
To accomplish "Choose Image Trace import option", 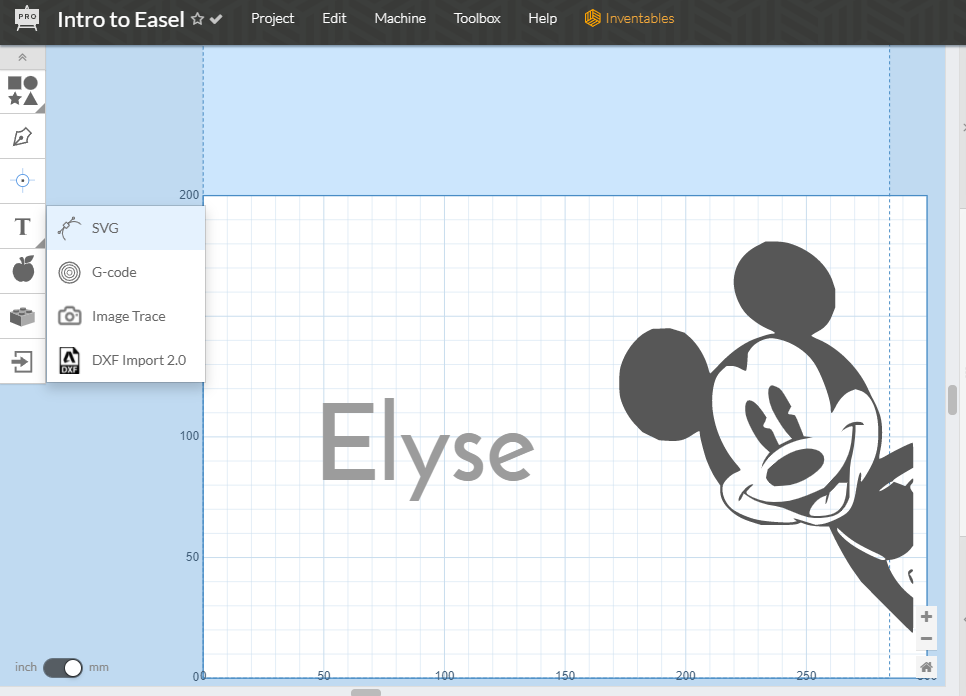I will 126,316.
